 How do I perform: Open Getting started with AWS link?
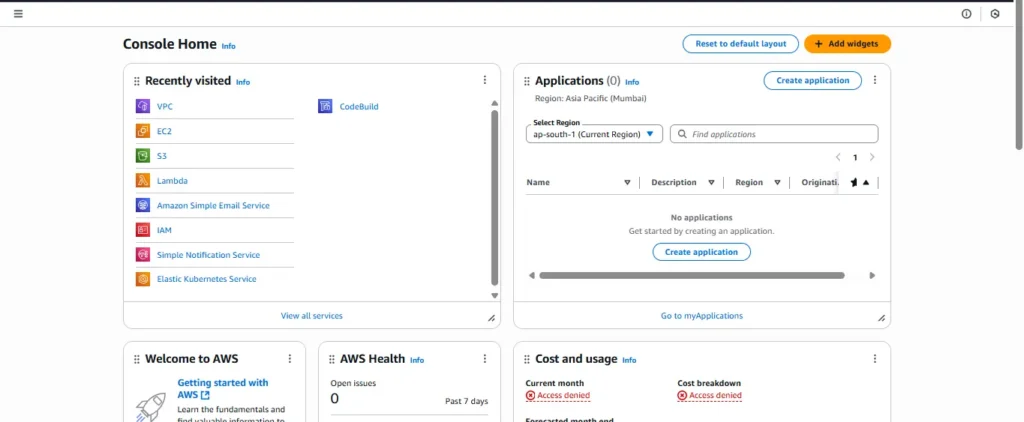tap(223, 389)
